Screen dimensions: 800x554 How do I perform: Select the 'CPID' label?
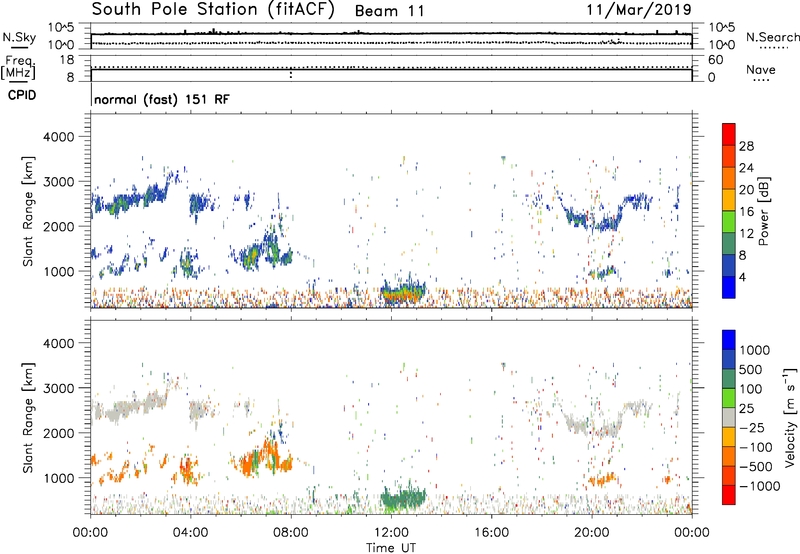point(22,95)
